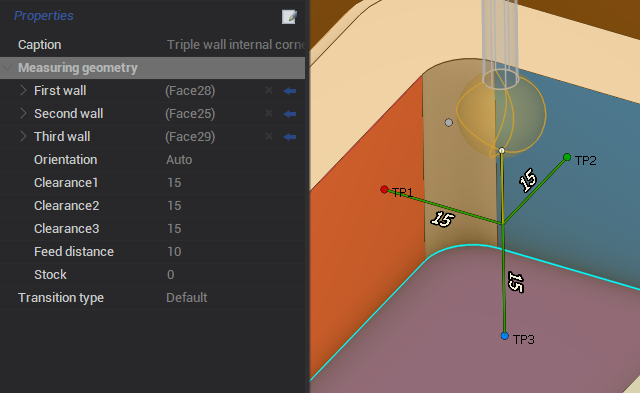Click the gray point on corner fillet
Screen dimensions: 640x393
[x=449, y=122]
